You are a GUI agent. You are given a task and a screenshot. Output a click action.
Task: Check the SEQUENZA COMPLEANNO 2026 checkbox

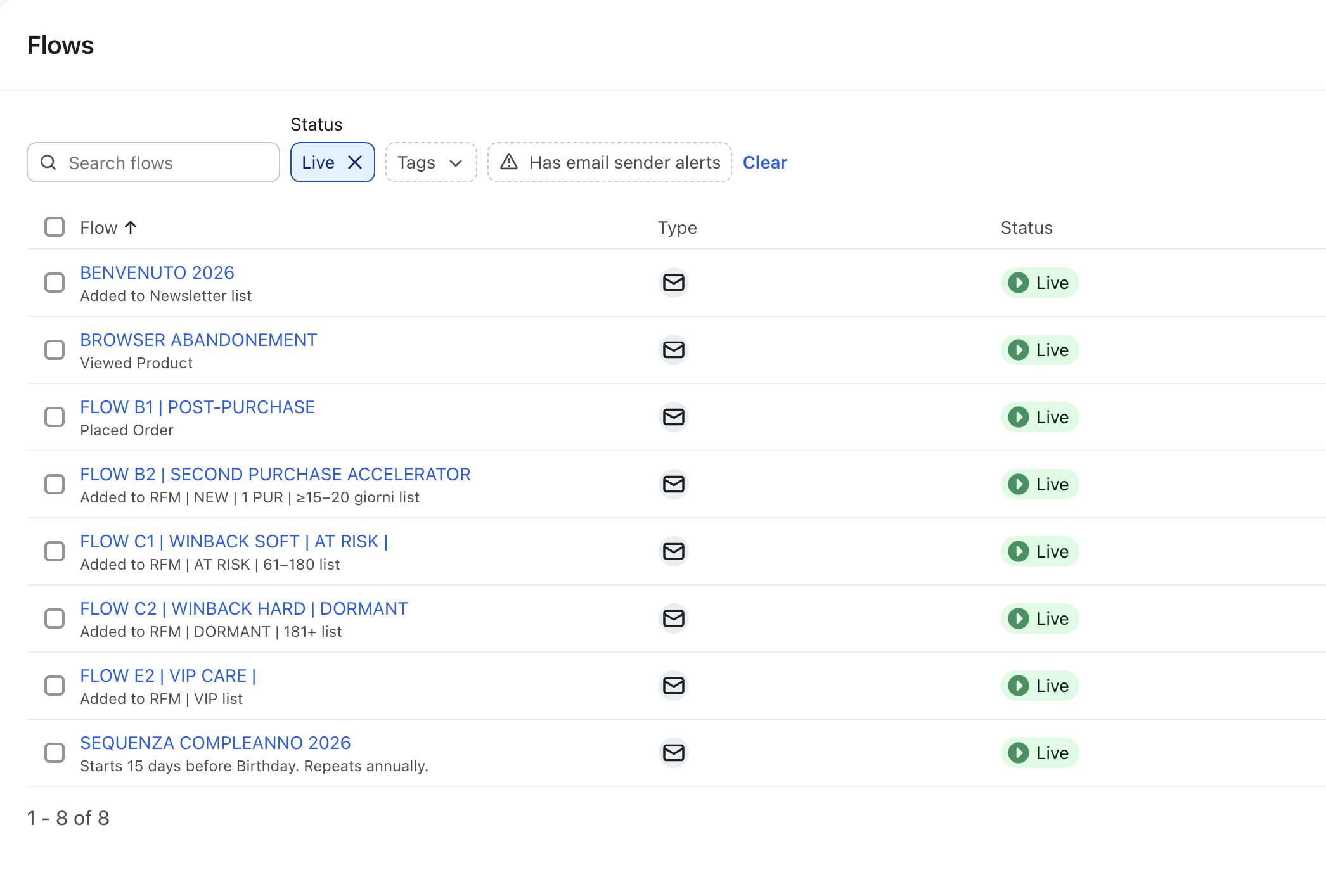tap(55, 753)
